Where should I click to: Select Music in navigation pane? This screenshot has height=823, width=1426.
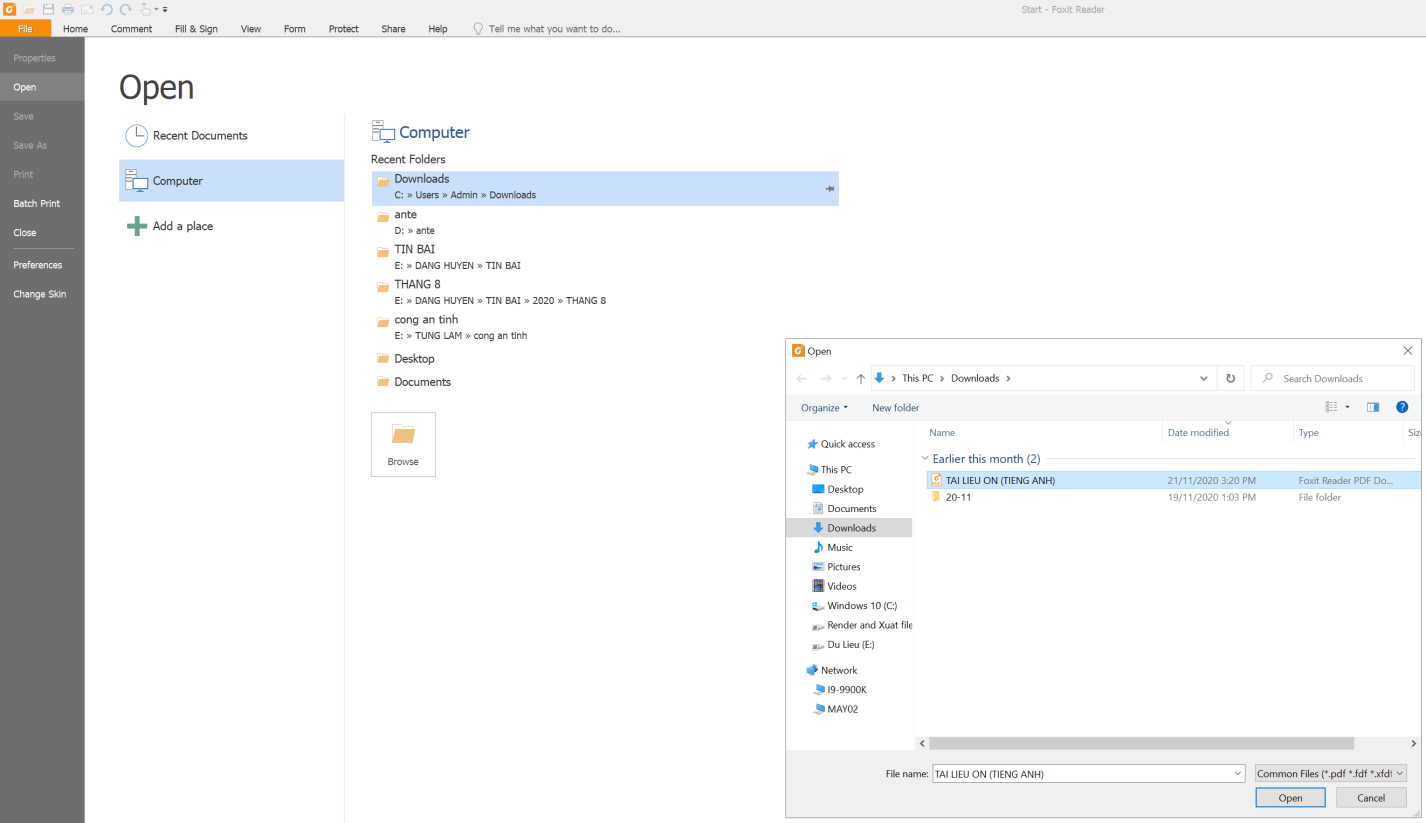pyautogui.click(x=839, y=547)
